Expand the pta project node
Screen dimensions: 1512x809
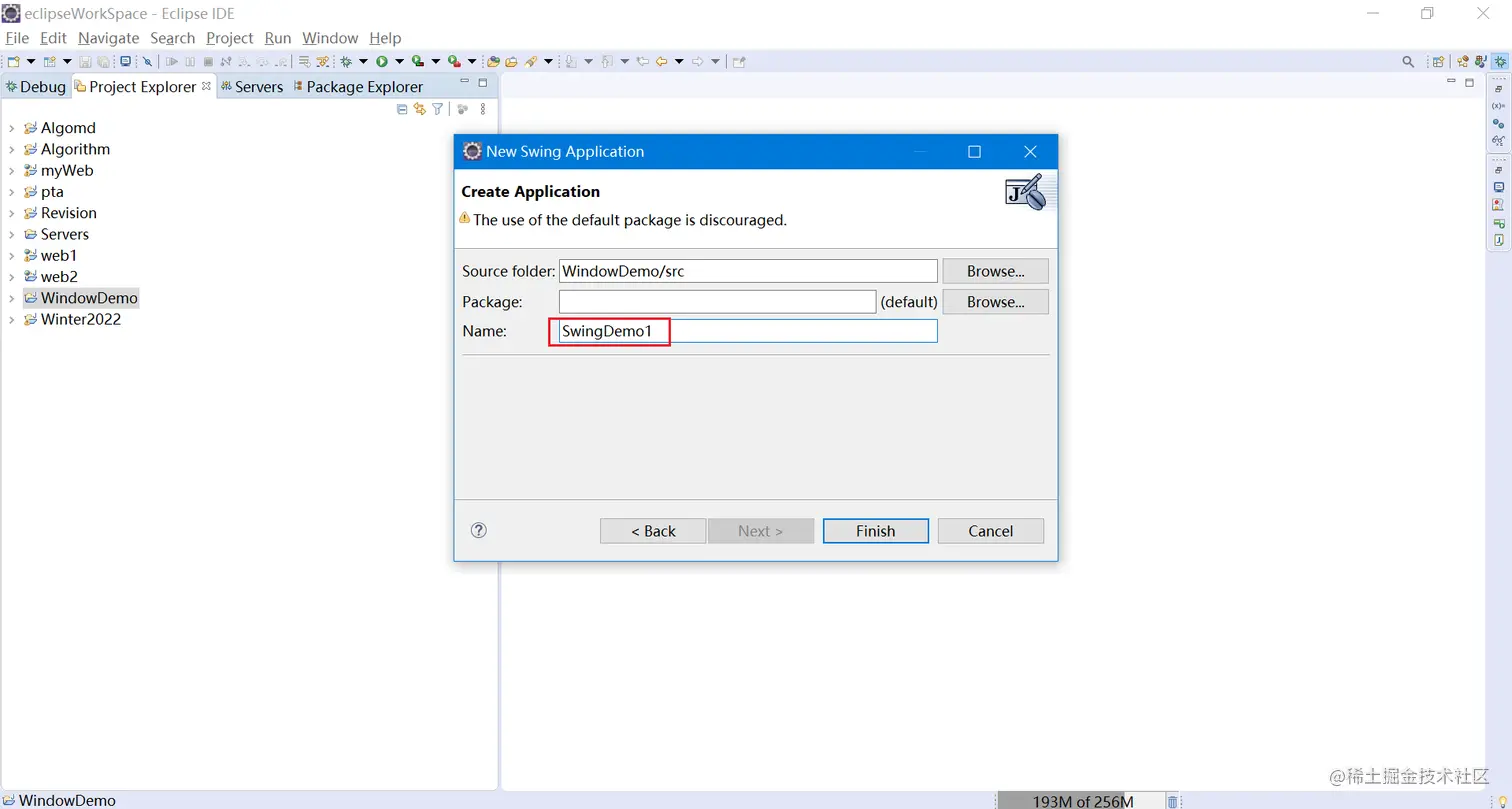(x=11, y=192)
